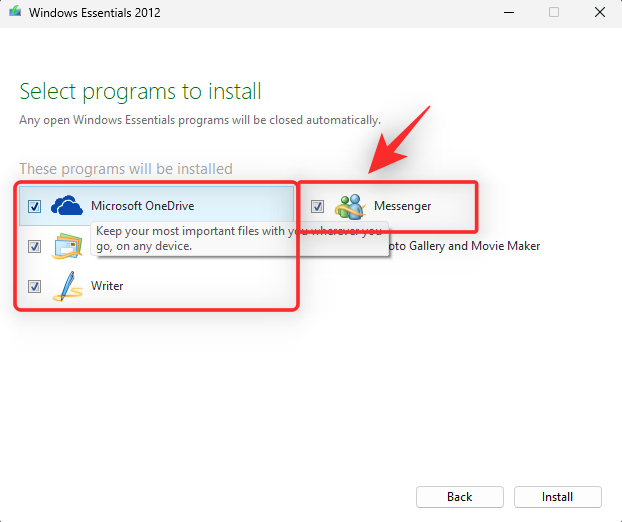Click the Install button

558,497
